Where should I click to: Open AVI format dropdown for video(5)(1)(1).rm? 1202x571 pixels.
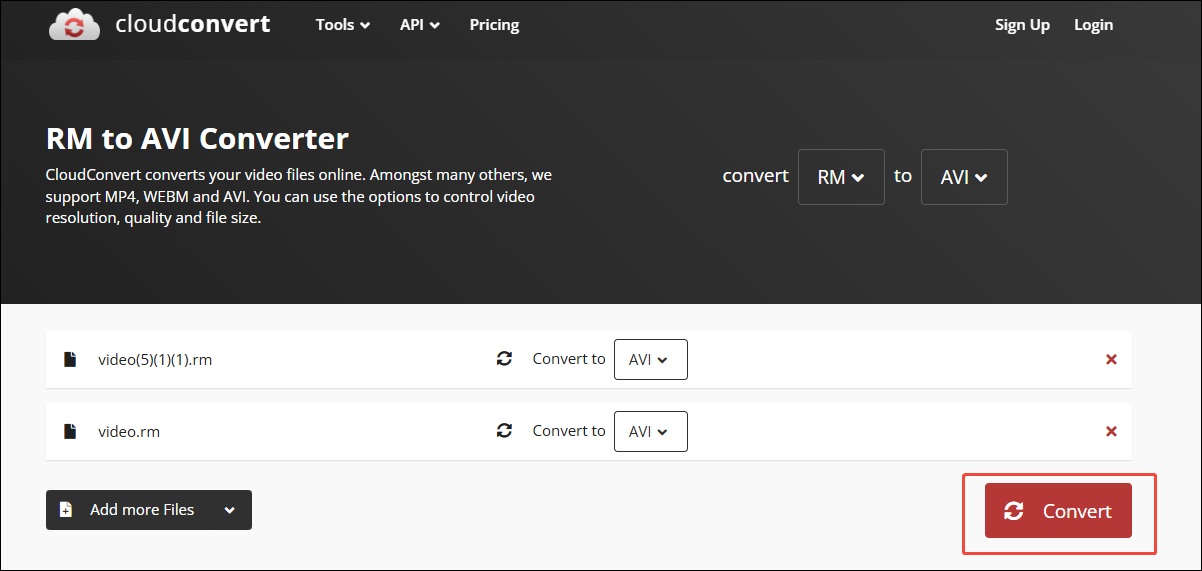pos(651,360)
